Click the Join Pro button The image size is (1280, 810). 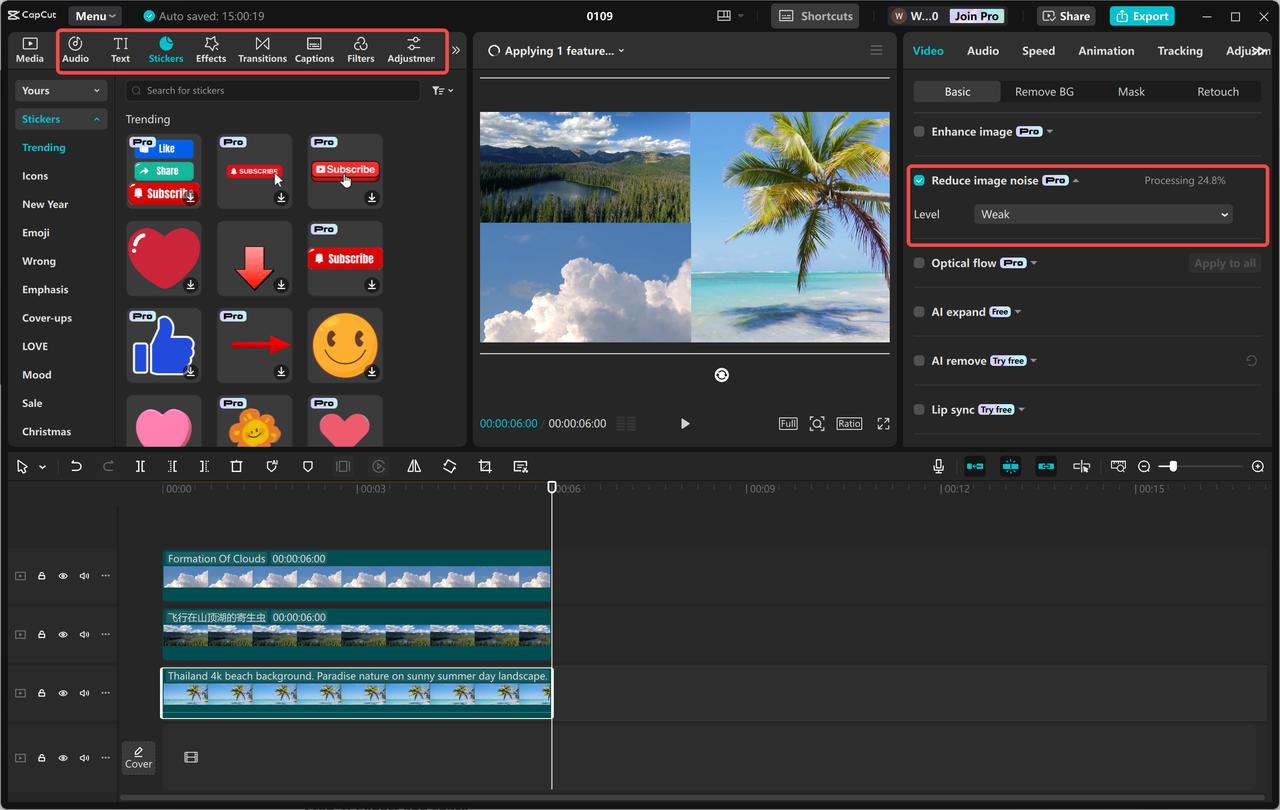[x=976, y=16]
